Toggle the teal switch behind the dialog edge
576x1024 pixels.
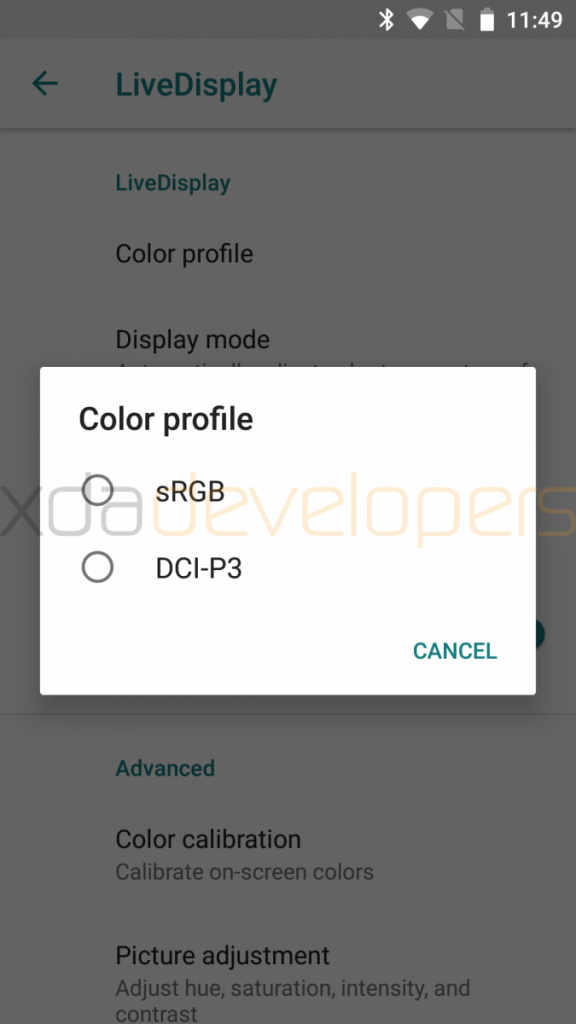[x=540, y=634]
